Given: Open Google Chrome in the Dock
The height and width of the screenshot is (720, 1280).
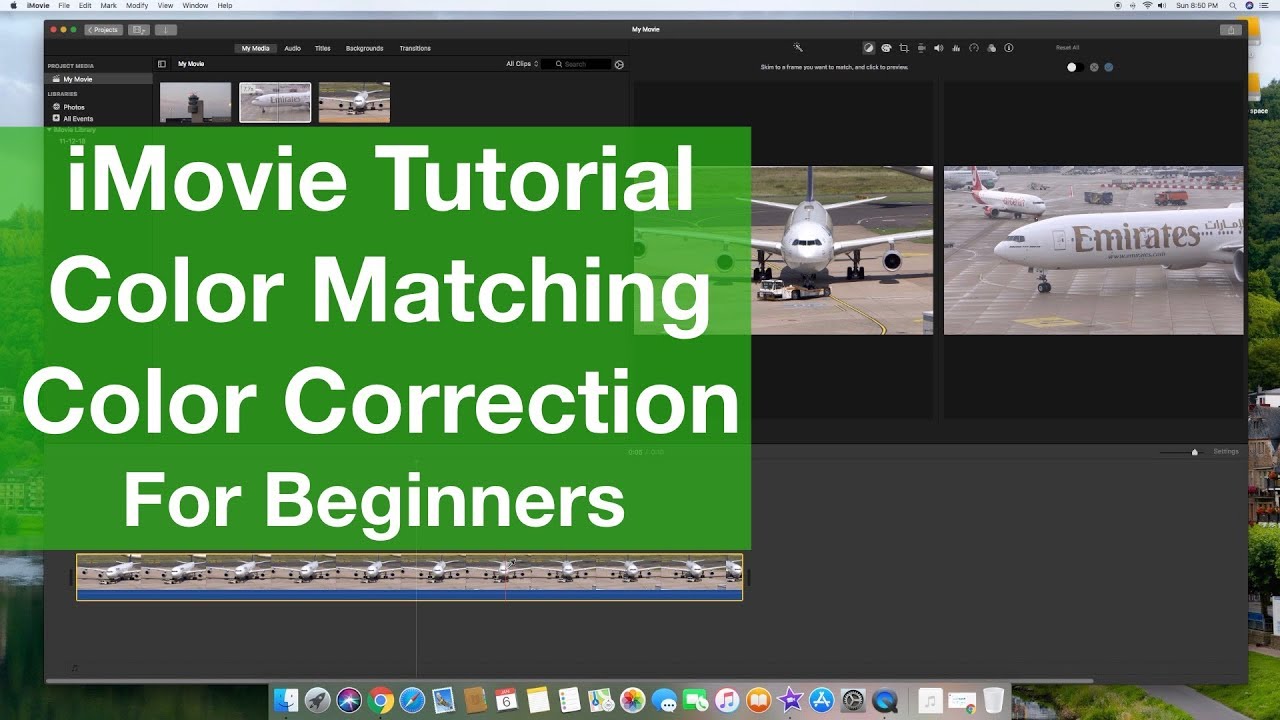Looking at the screenshot, I should tap(380, 700).
